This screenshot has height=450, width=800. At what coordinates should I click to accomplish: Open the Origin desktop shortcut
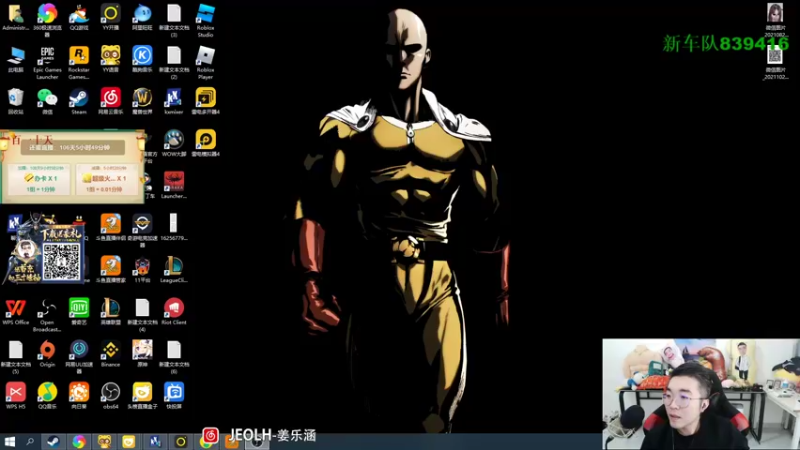point(47,354)
